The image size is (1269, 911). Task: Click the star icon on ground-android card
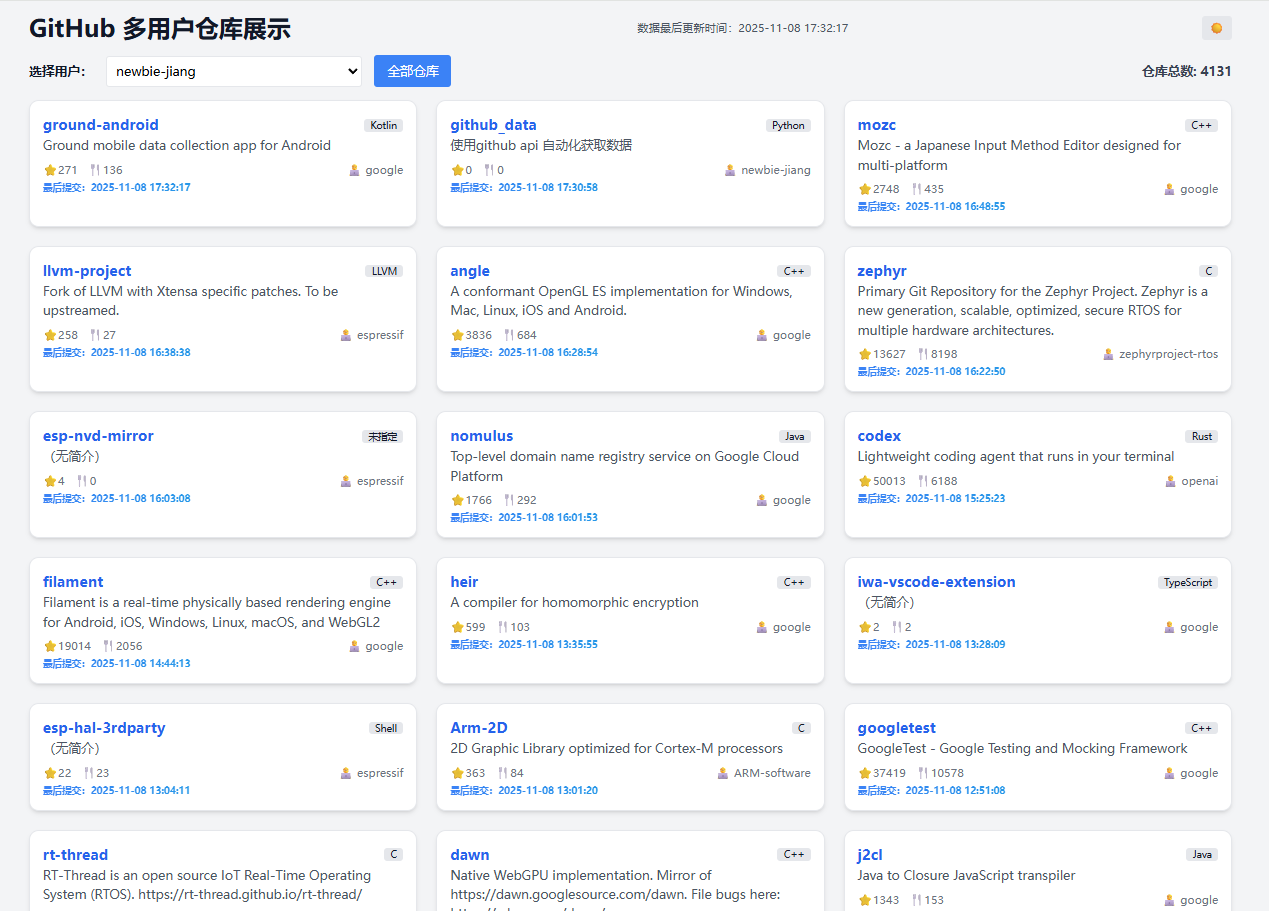[50, 170]
